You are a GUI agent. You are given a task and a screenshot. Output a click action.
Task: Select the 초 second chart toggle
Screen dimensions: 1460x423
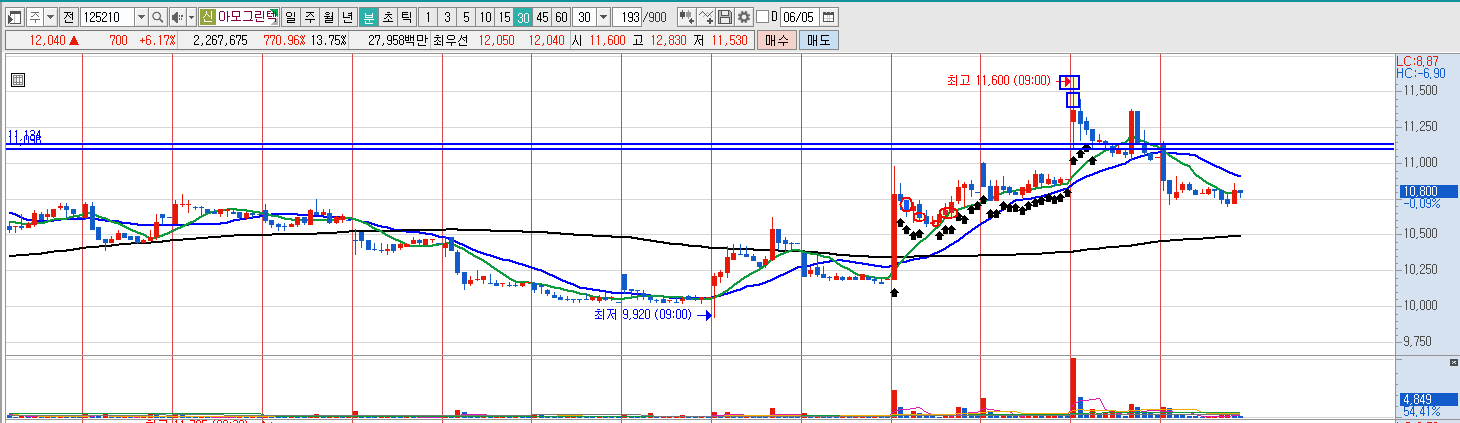(x=387, y=17)
